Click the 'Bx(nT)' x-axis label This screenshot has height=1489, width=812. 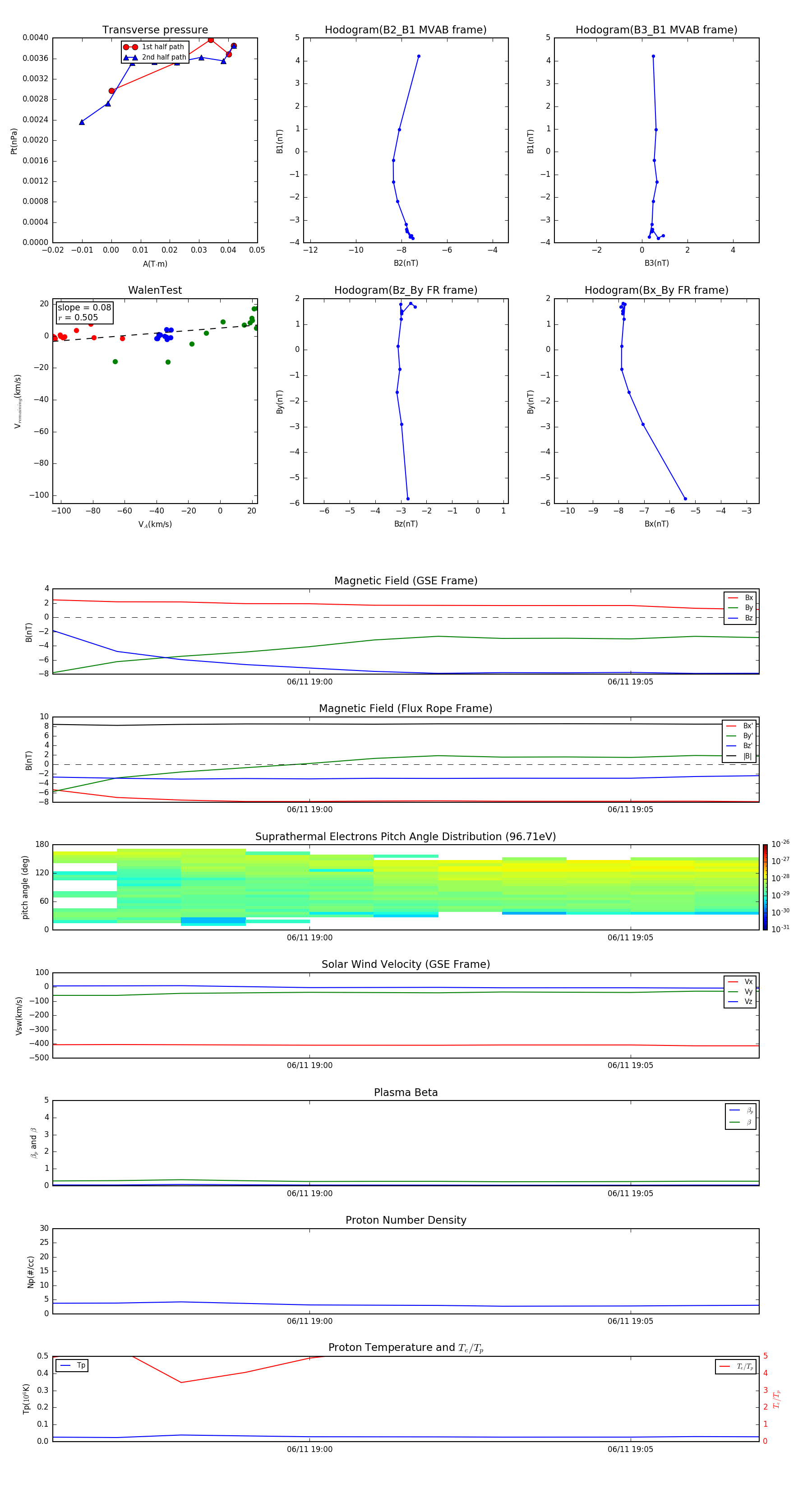(x=656, y=524)
